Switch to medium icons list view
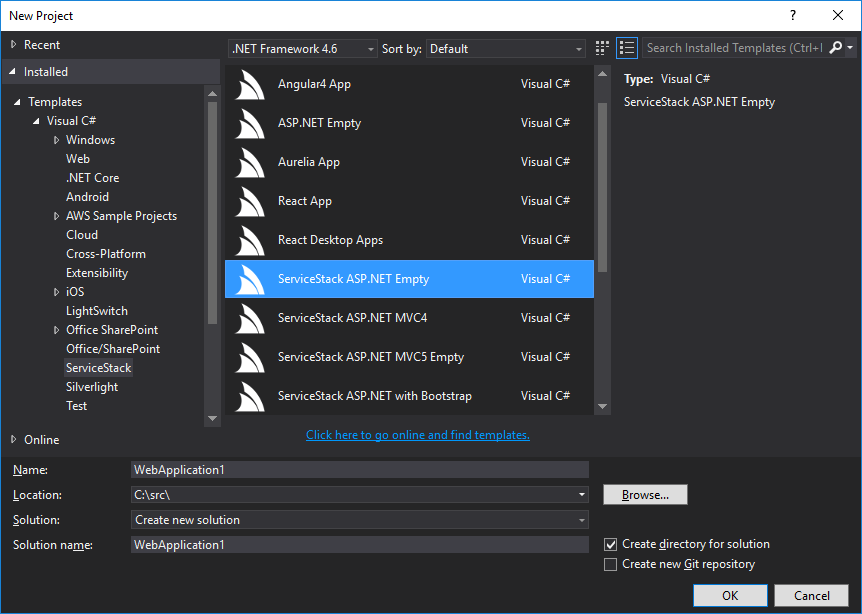862x614 pixels. pos(627,48)
